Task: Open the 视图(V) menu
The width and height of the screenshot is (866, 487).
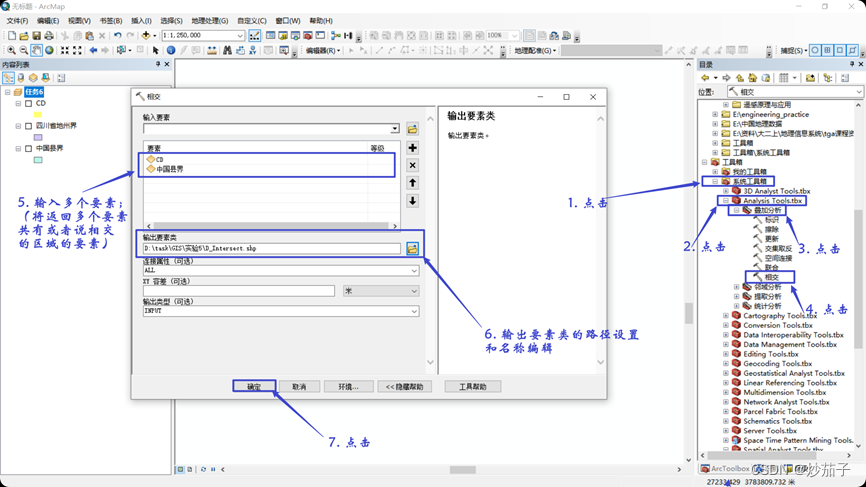Action: click(79, 21)
